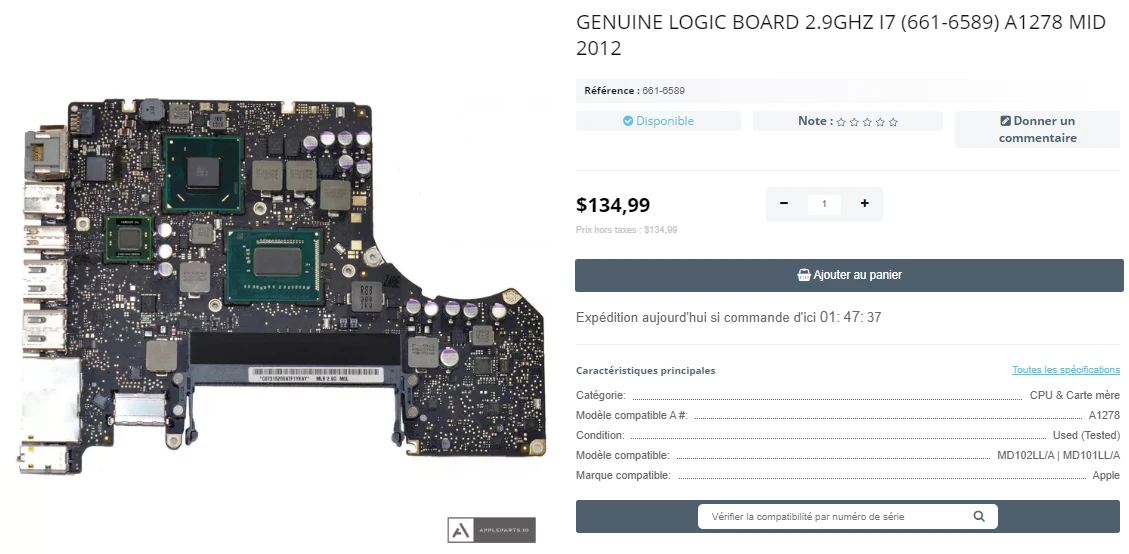This screenshot has height=554, width=1129.
Task: Click the Prix hors taxes line
Action: tap(626, 230)
